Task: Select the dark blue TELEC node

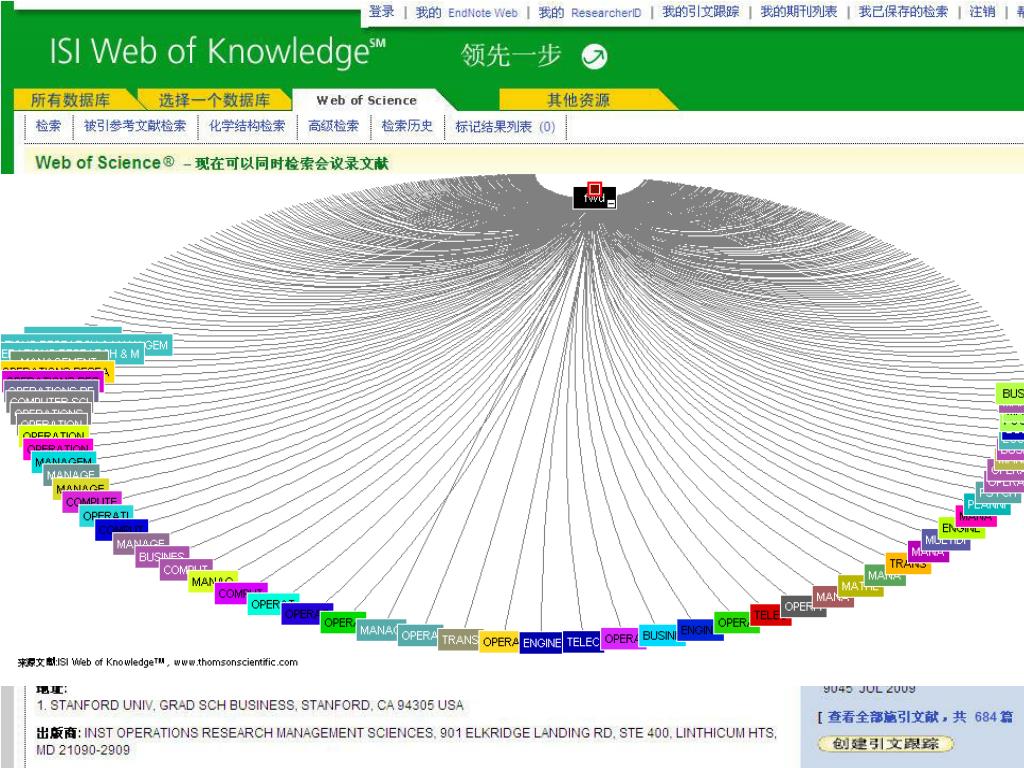Action: (583, 642)
